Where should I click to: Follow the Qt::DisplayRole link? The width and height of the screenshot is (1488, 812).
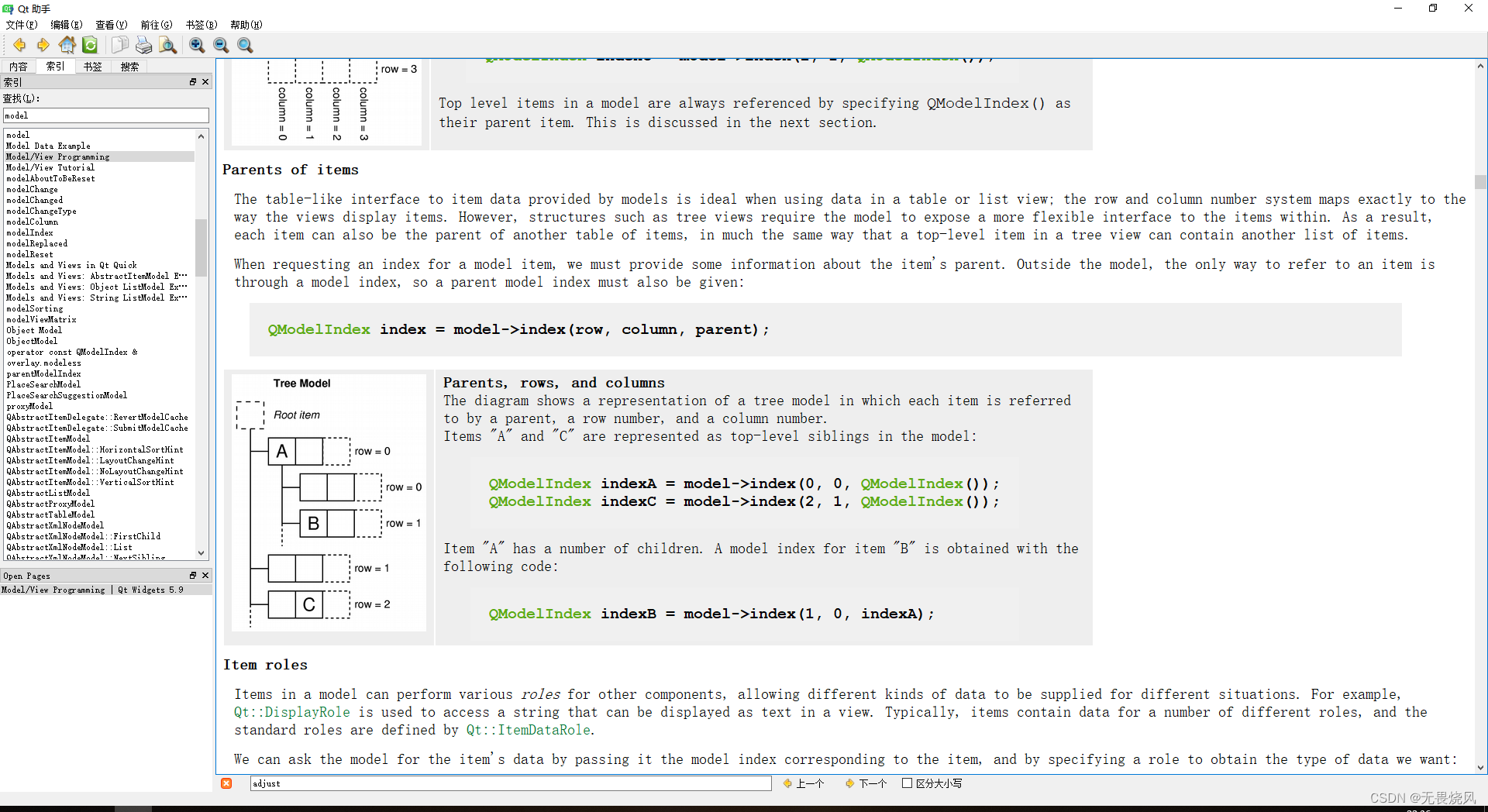pyautogui.click(x=292, y=712)
